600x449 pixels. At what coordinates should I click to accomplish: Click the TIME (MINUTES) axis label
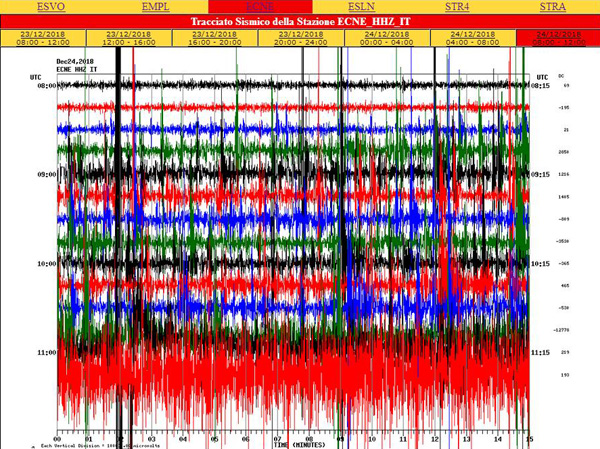click(x=297, y=443)
